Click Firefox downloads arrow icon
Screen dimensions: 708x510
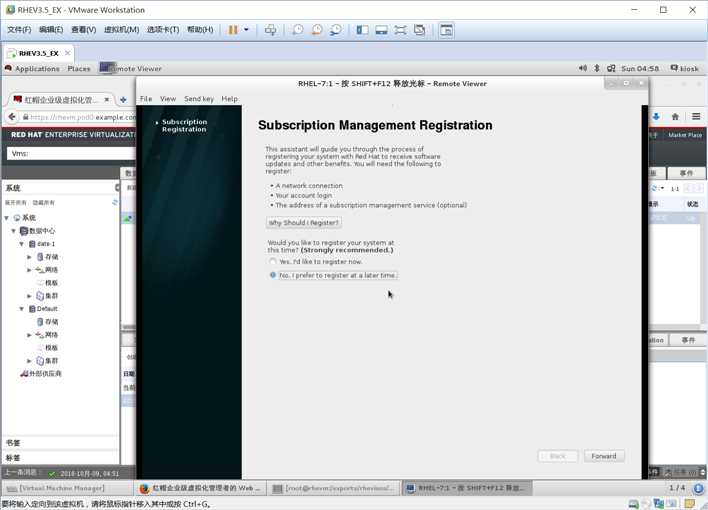click(x=656, y=117)
